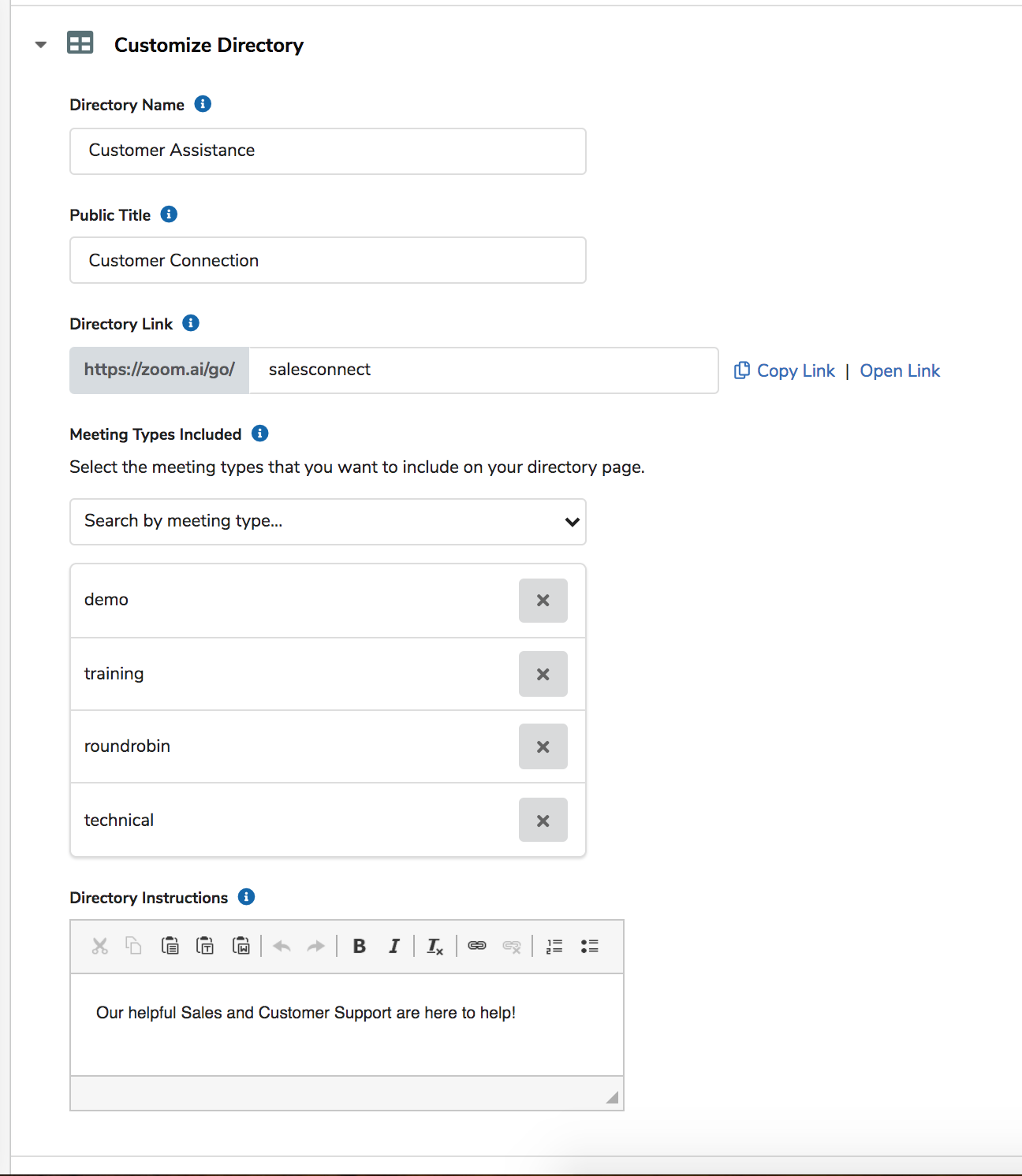Remove the roundrobin meeting type

coord(543,746)
